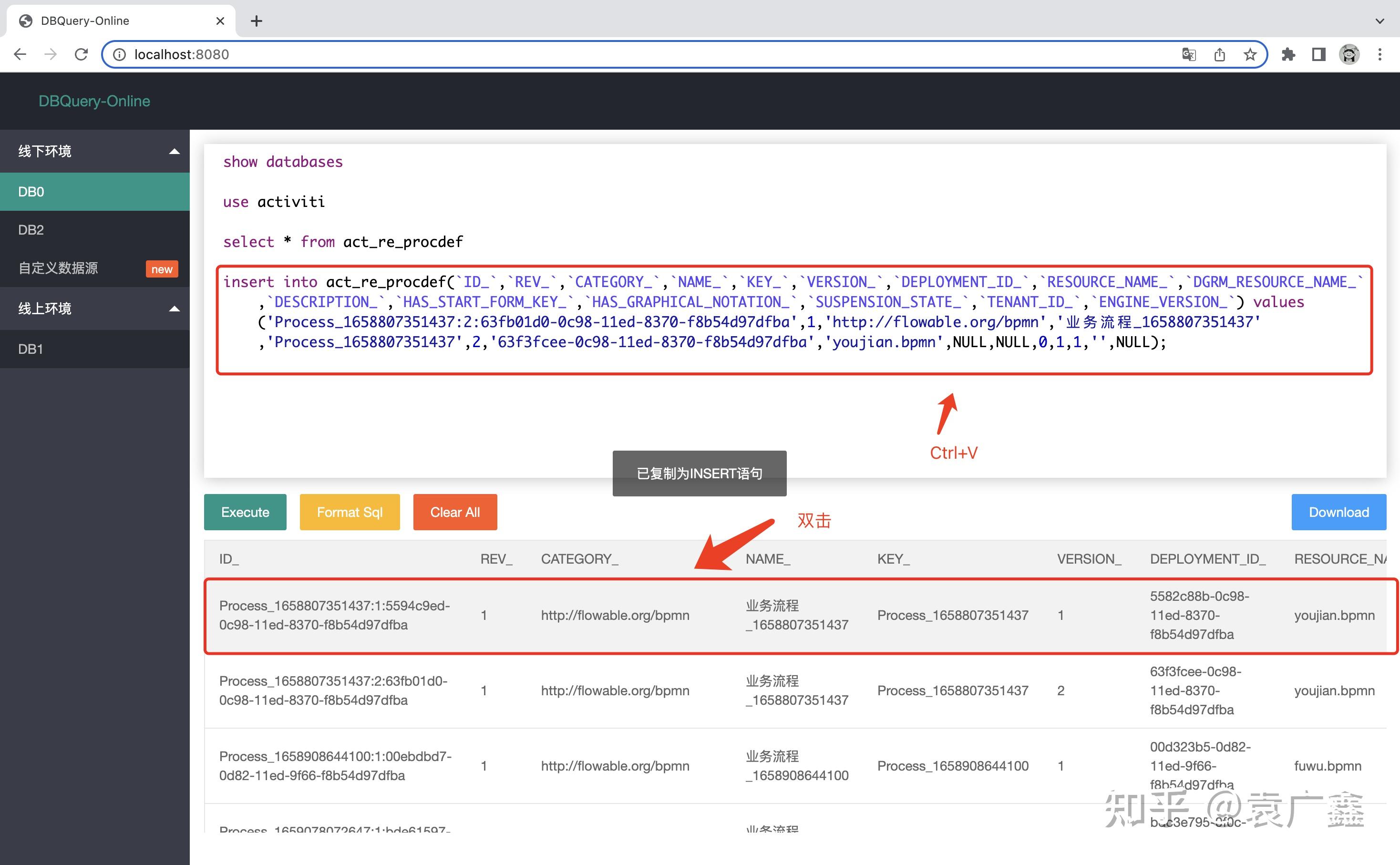Click the blue Download button
The image size is (1400, 865).
[x=1338, y=512]
